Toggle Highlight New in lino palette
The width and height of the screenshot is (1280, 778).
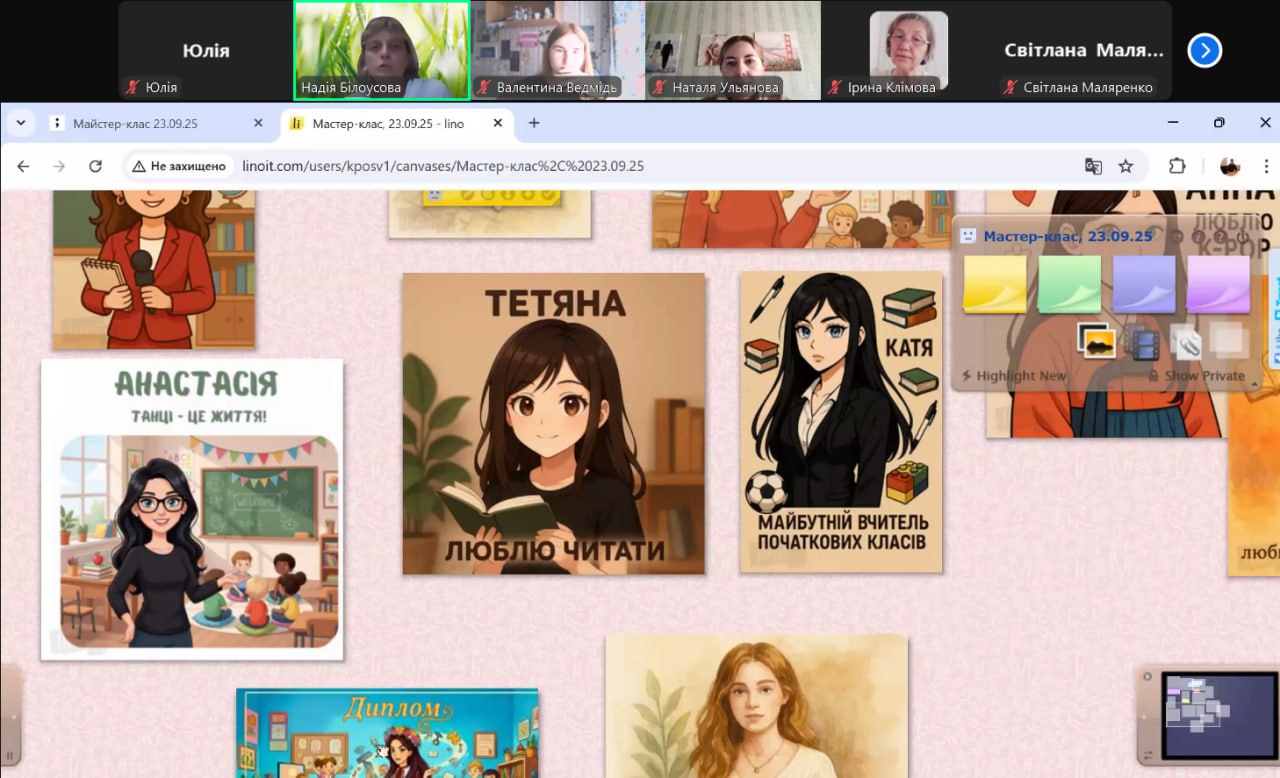1013,376
